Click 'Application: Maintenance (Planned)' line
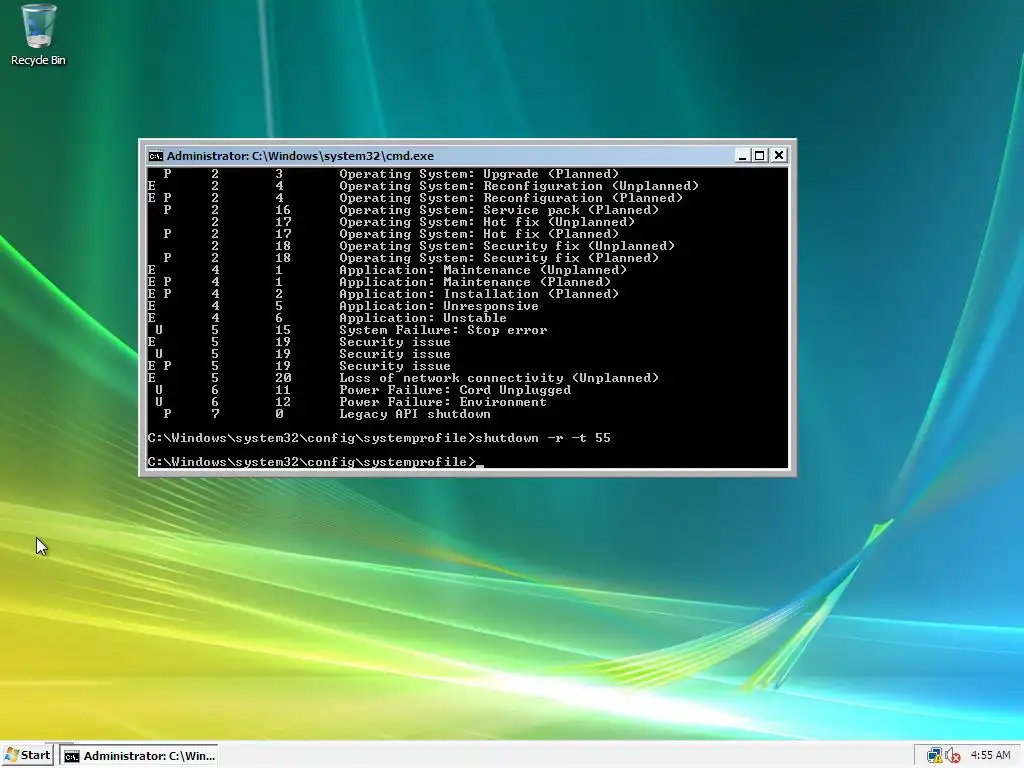This screenshot has height=768, width=1024. pyautogui.click(x=475, y=282)
